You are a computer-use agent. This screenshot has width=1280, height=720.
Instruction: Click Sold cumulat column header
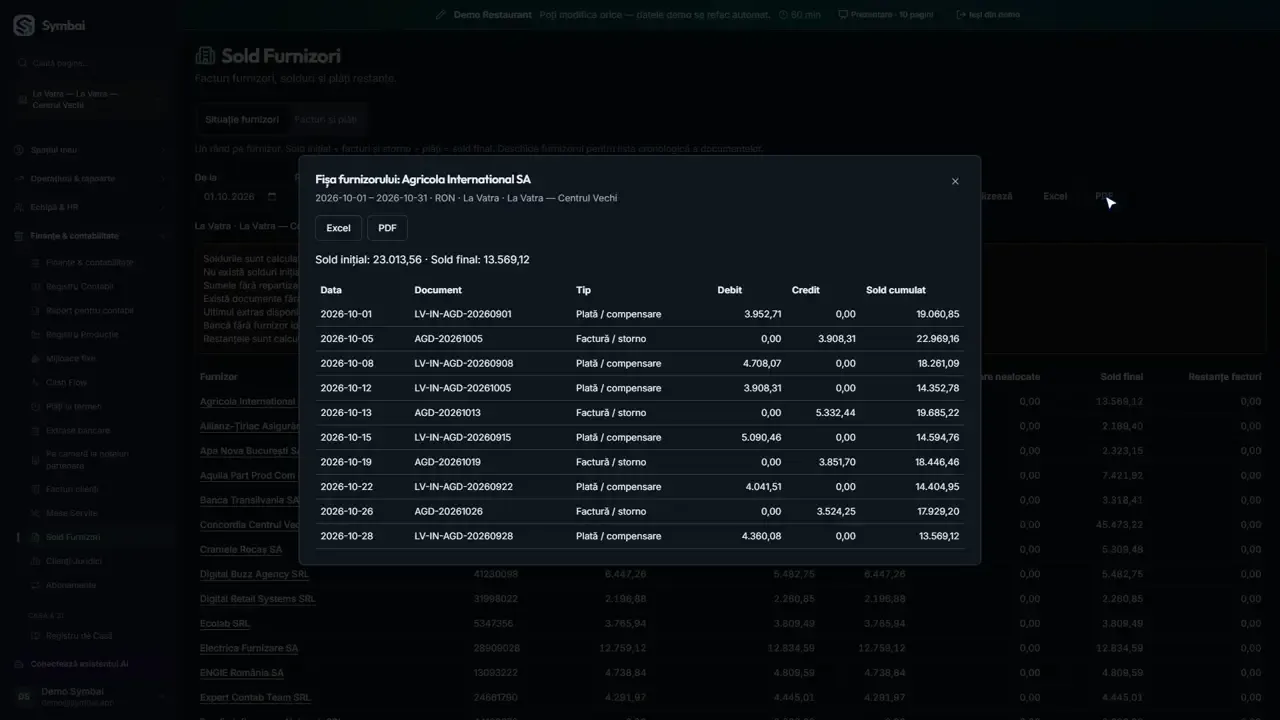click(896, 290)
